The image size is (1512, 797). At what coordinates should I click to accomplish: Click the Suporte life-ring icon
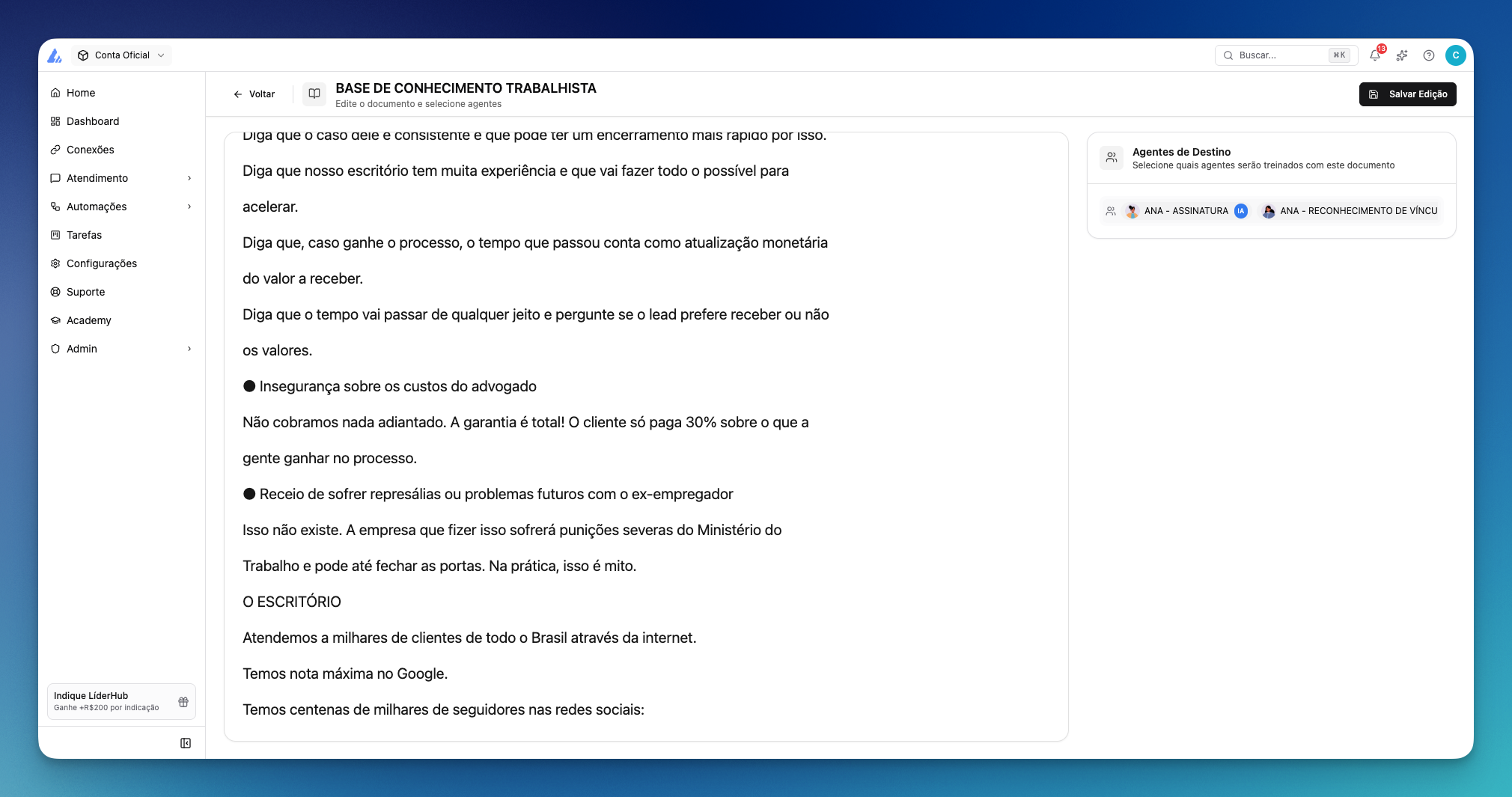click(x=55, y=292)
